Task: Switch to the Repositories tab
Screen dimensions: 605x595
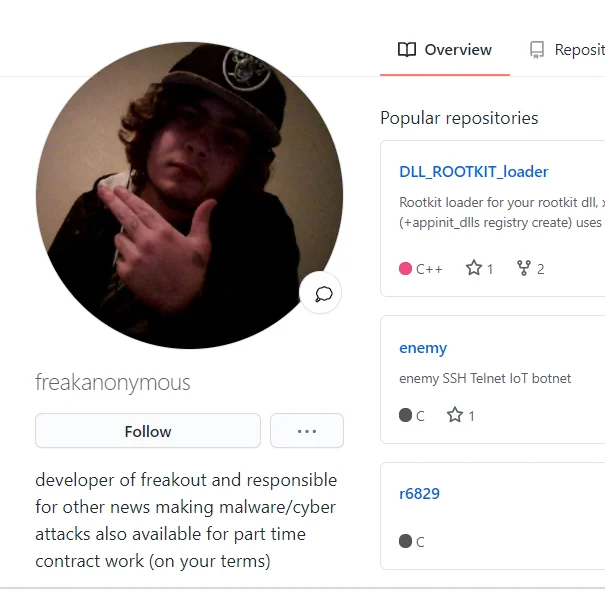Action: [x=566, y=50]
